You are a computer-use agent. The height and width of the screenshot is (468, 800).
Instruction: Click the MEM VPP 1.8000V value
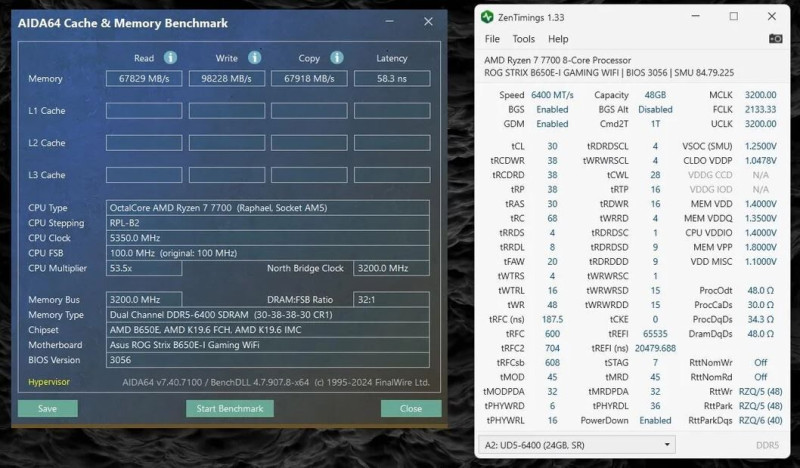pyautogui.click(x=760, y=247)
